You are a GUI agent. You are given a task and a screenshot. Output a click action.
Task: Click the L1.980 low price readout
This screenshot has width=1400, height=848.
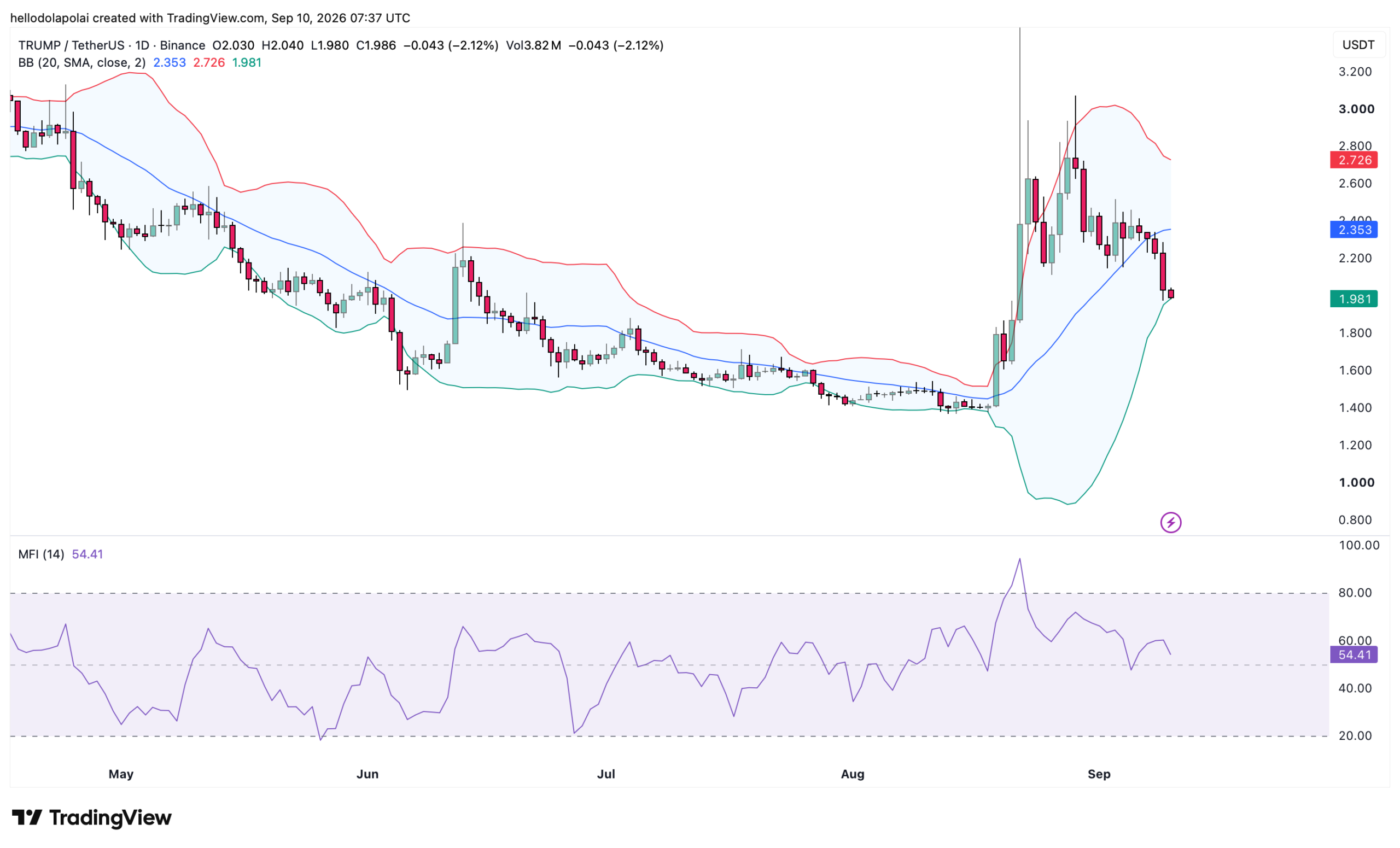330,45
